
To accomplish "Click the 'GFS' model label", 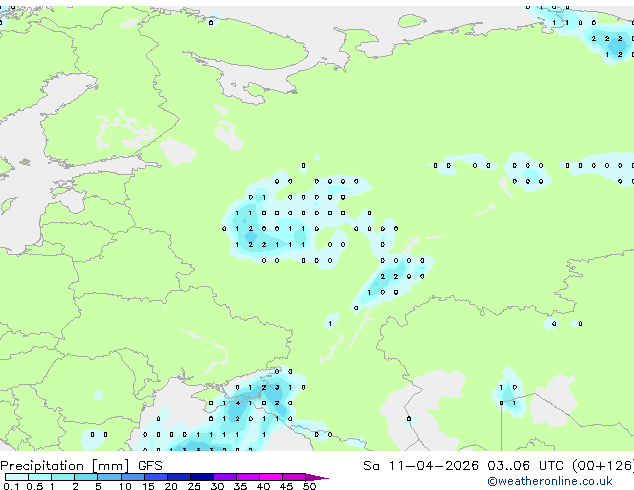I will (150, 466).
